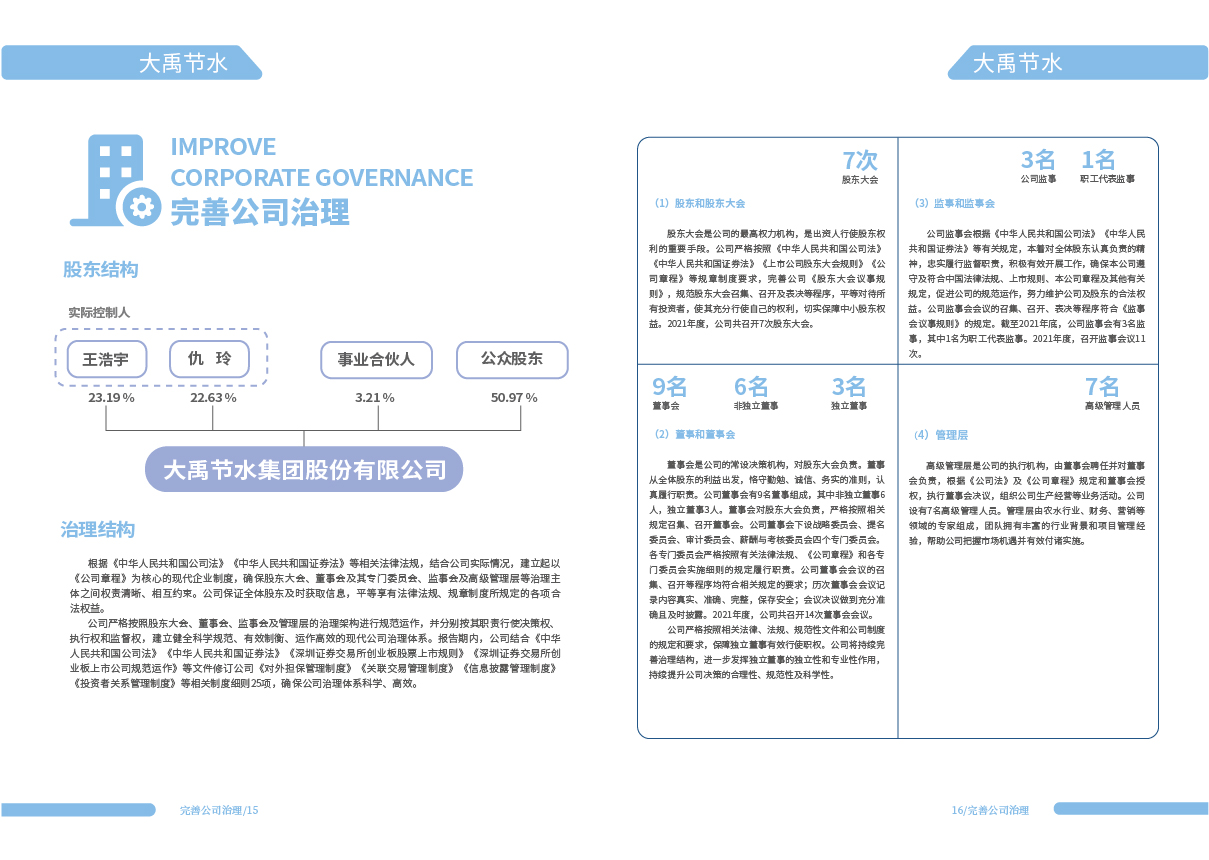Screen dimensions: 1209x860
Task: Click the (4) 管理层 subheading
Action: click(940, 435)
